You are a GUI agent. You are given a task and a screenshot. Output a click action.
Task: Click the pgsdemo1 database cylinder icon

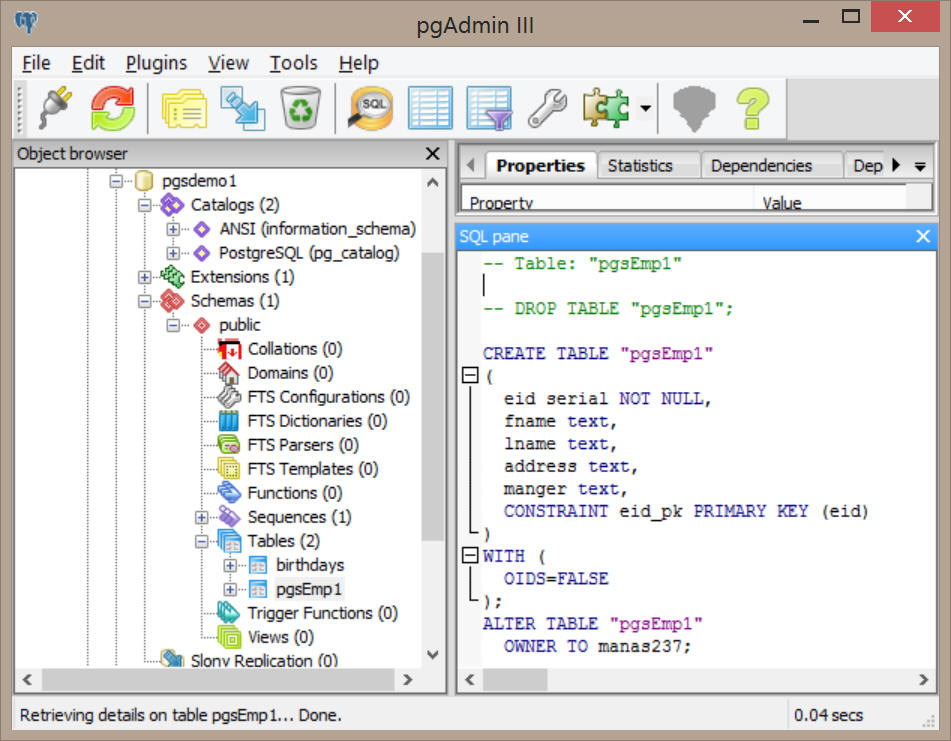144,181
